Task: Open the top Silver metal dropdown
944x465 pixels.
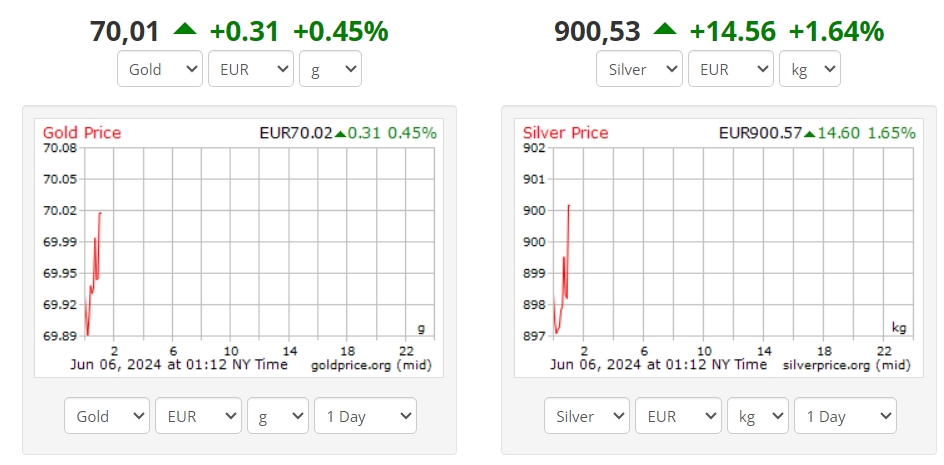Action: 639,69
